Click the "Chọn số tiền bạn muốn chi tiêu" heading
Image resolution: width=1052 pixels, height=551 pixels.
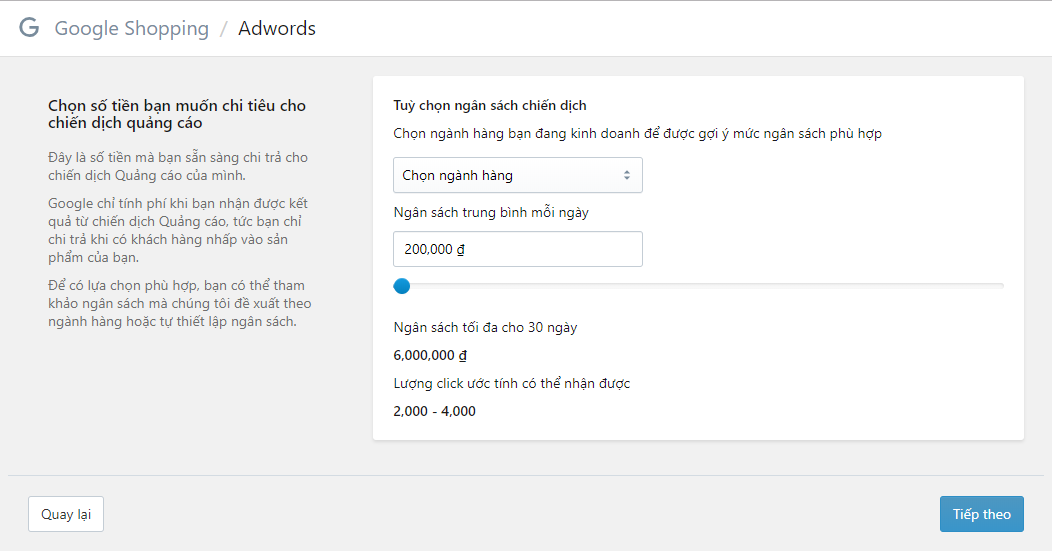coord(177,114)
